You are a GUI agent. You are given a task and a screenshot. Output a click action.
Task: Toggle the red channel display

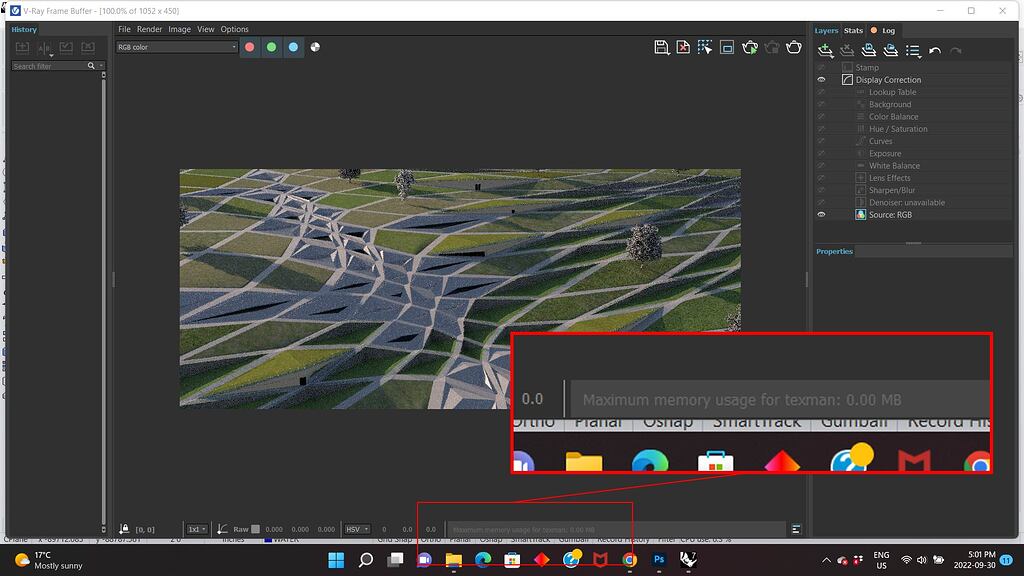250,47
